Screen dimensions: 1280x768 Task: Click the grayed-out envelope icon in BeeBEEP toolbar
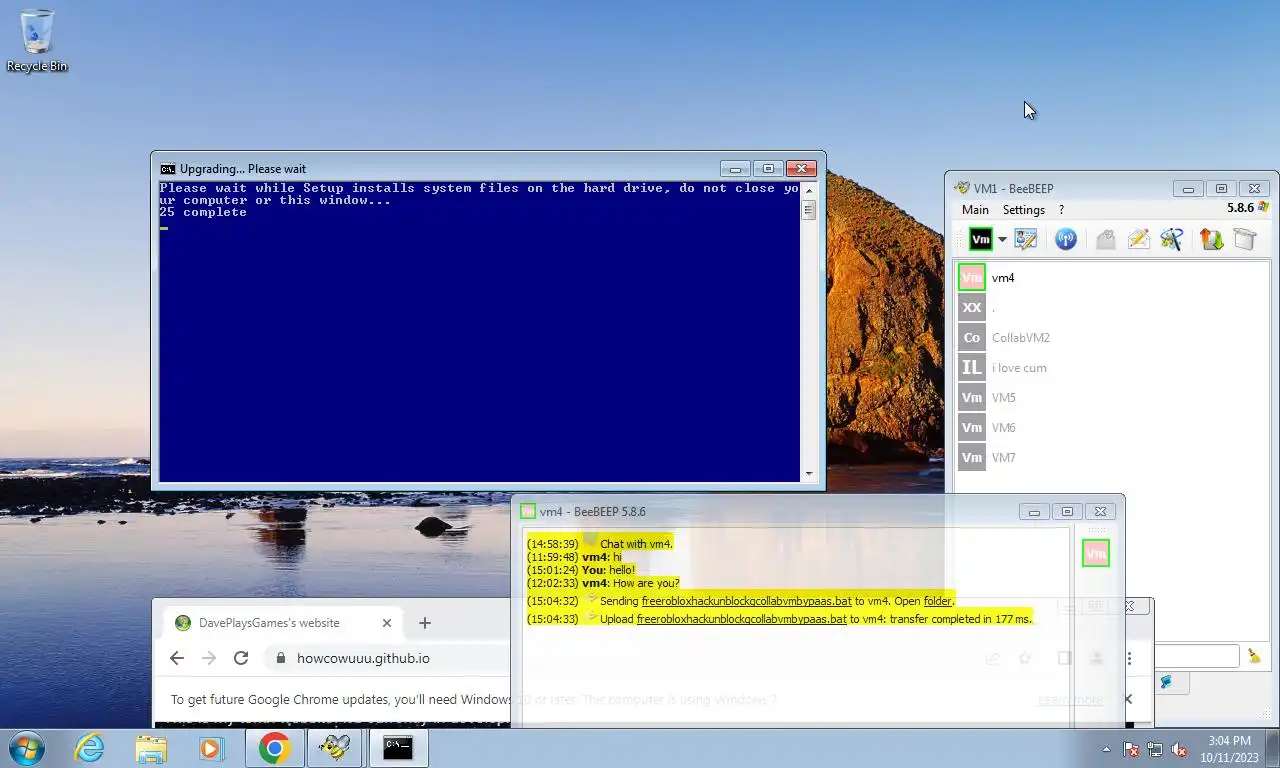tap(1105, 239)
